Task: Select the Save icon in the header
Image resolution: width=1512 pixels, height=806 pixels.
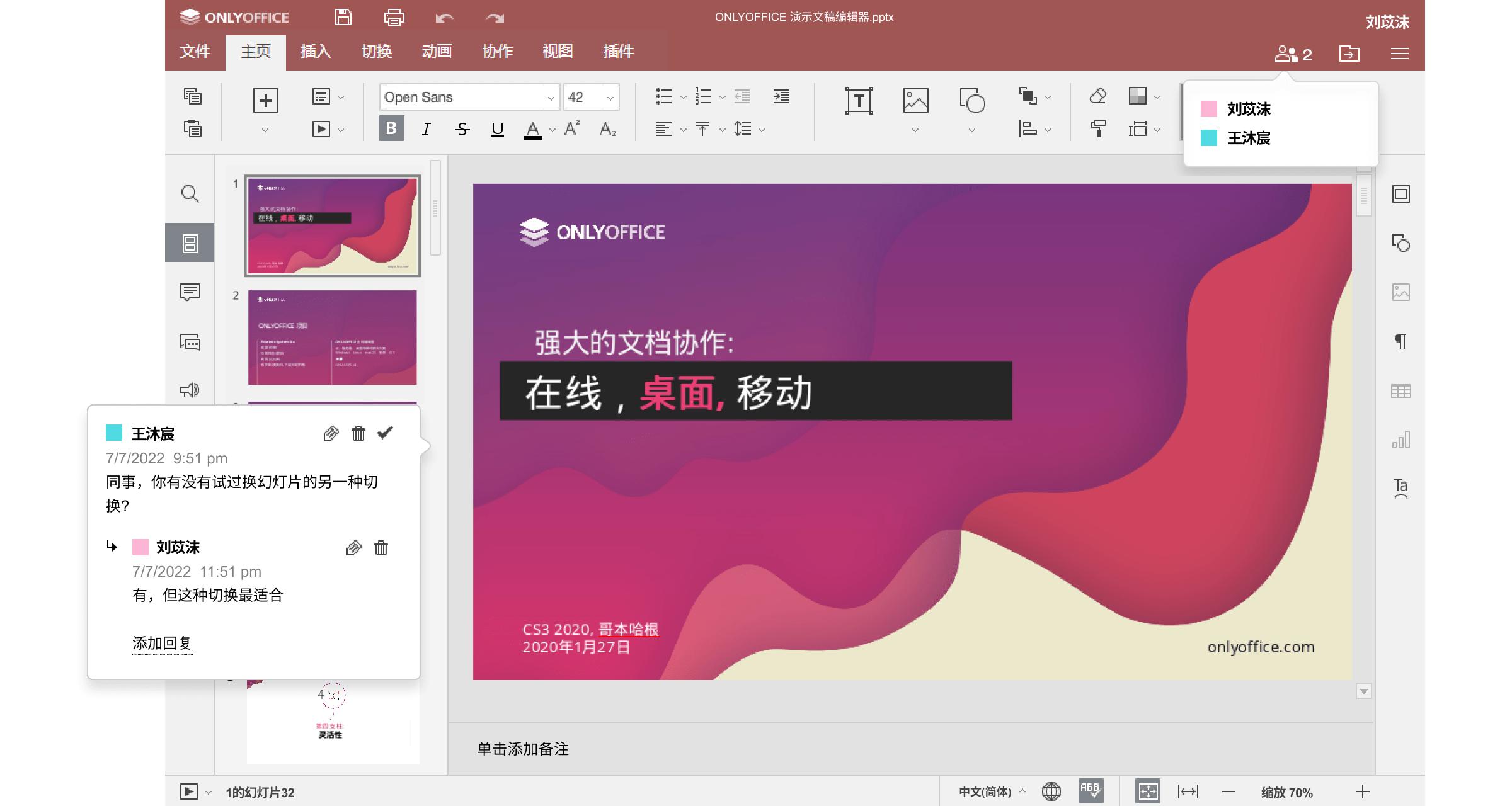Action: 342,17
